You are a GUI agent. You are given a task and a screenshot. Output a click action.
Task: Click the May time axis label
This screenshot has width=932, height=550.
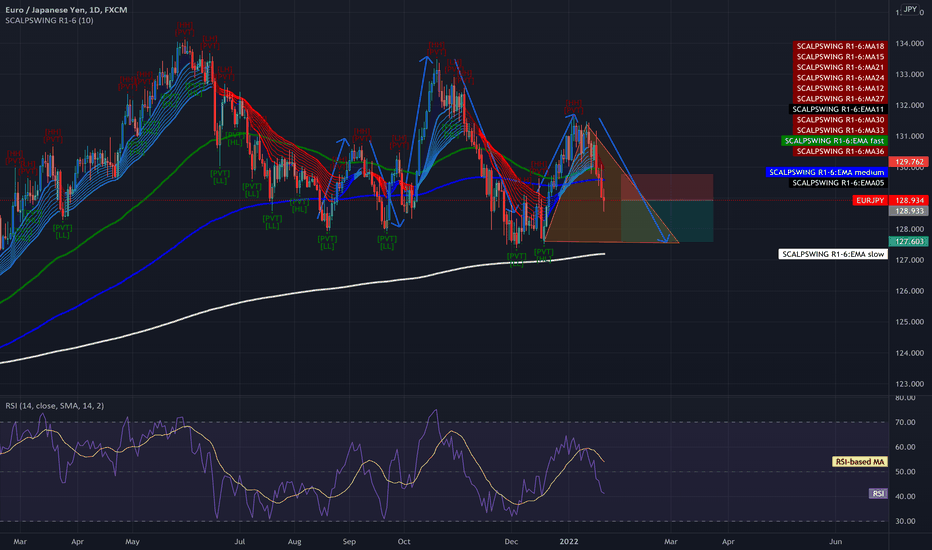pos(133,542)
